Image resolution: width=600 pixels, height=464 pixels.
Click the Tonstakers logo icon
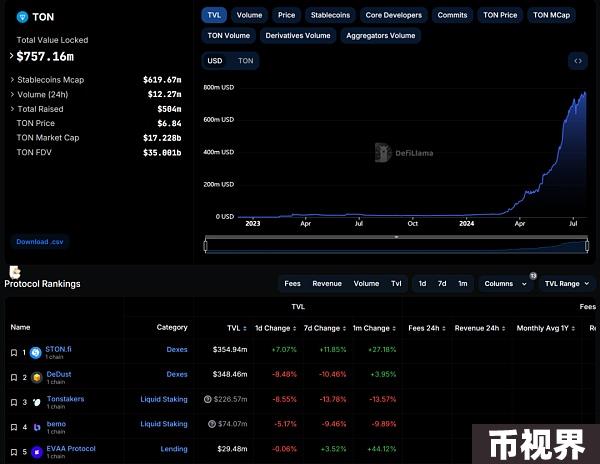point(37,402)
